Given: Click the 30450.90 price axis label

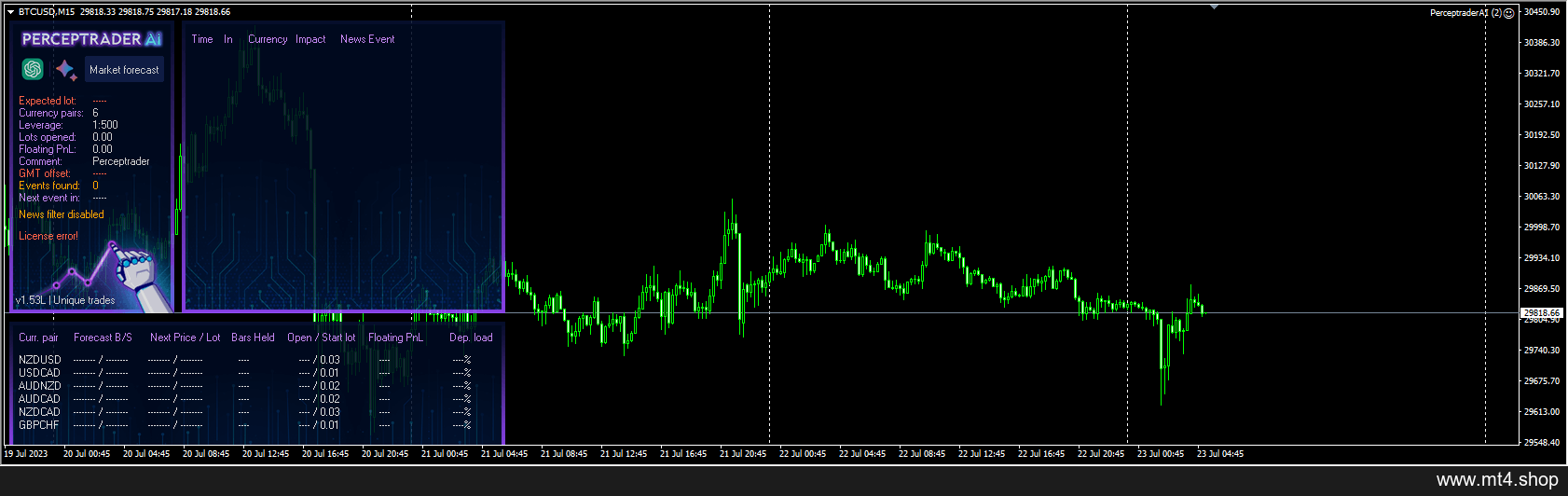Looking at the screenshot, I should 1542,12.
